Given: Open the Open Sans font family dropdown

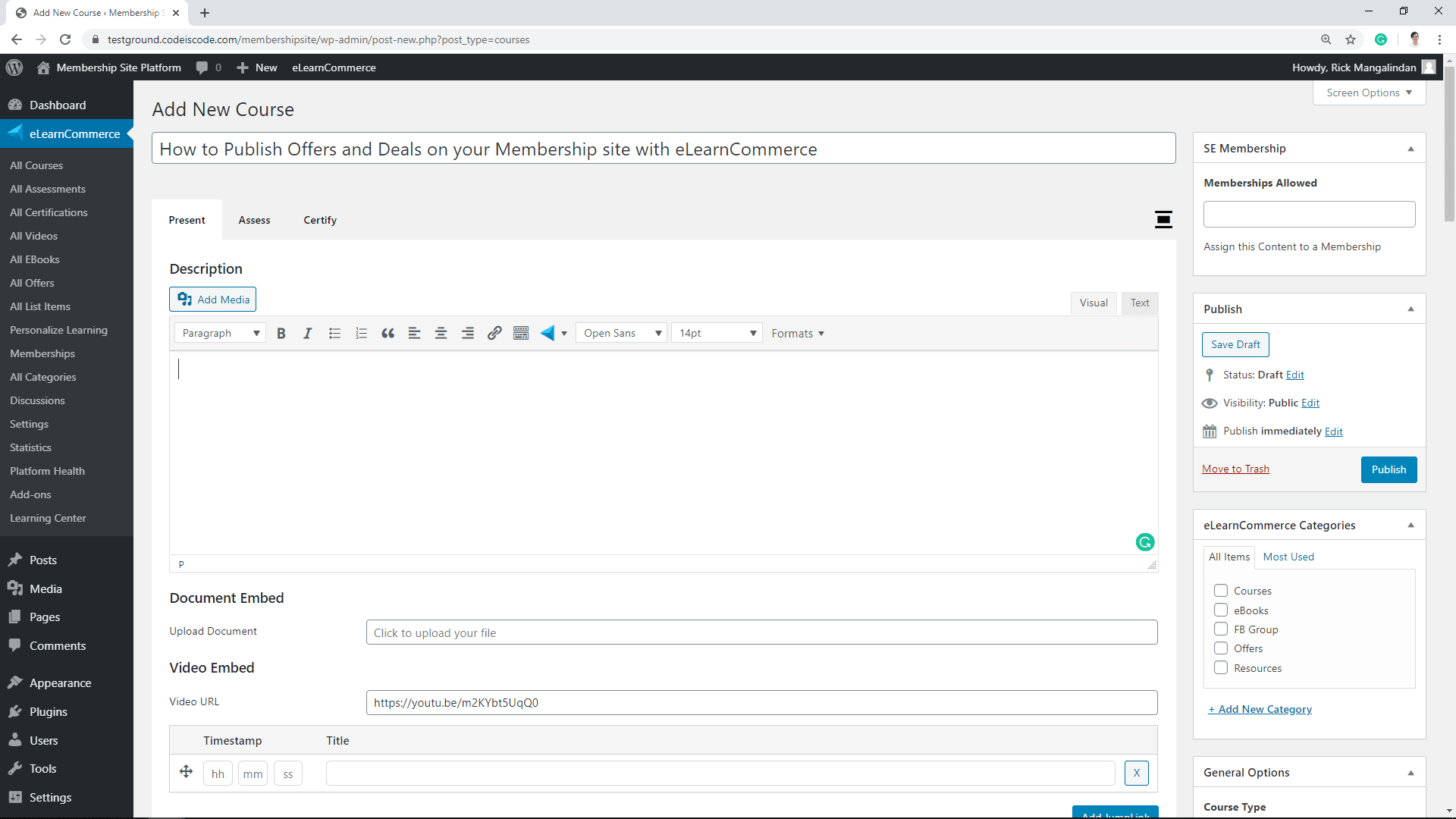Looking at the screenshot, I should 621,334.
